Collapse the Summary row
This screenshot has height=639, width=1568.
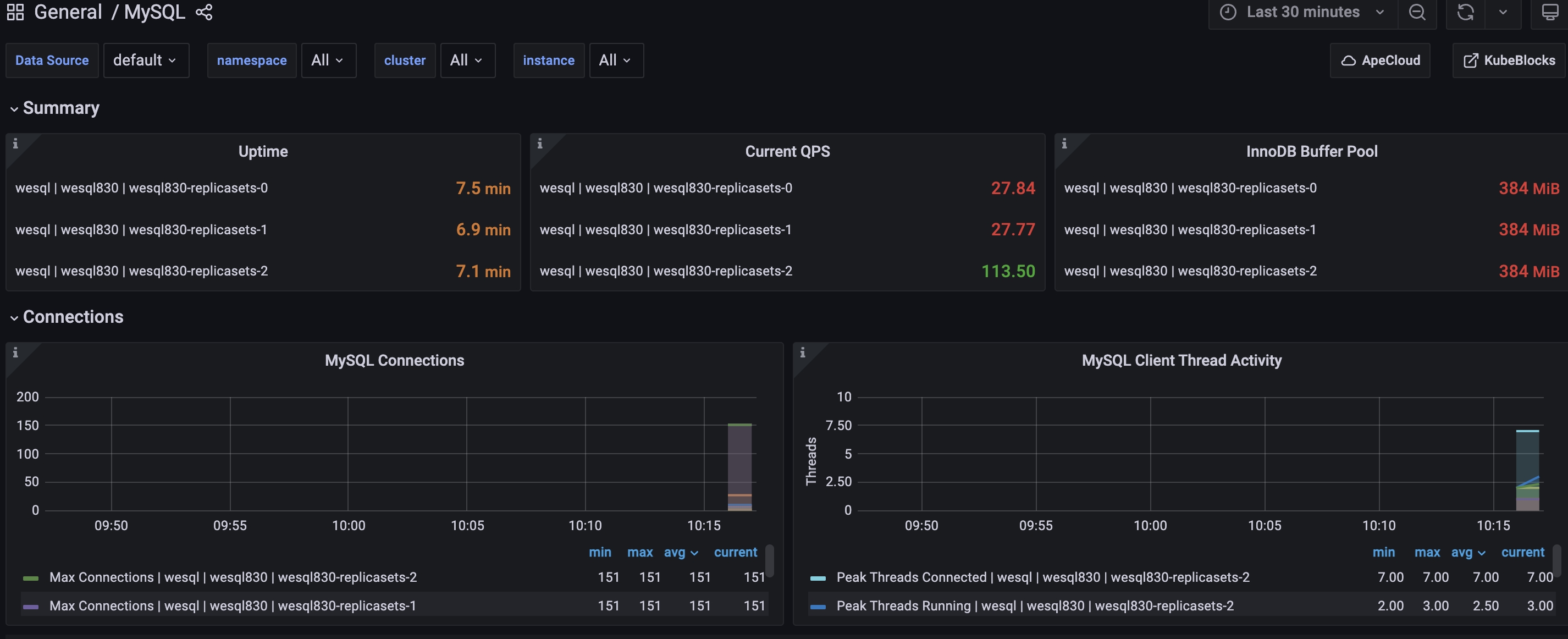(x=55, y=108)
